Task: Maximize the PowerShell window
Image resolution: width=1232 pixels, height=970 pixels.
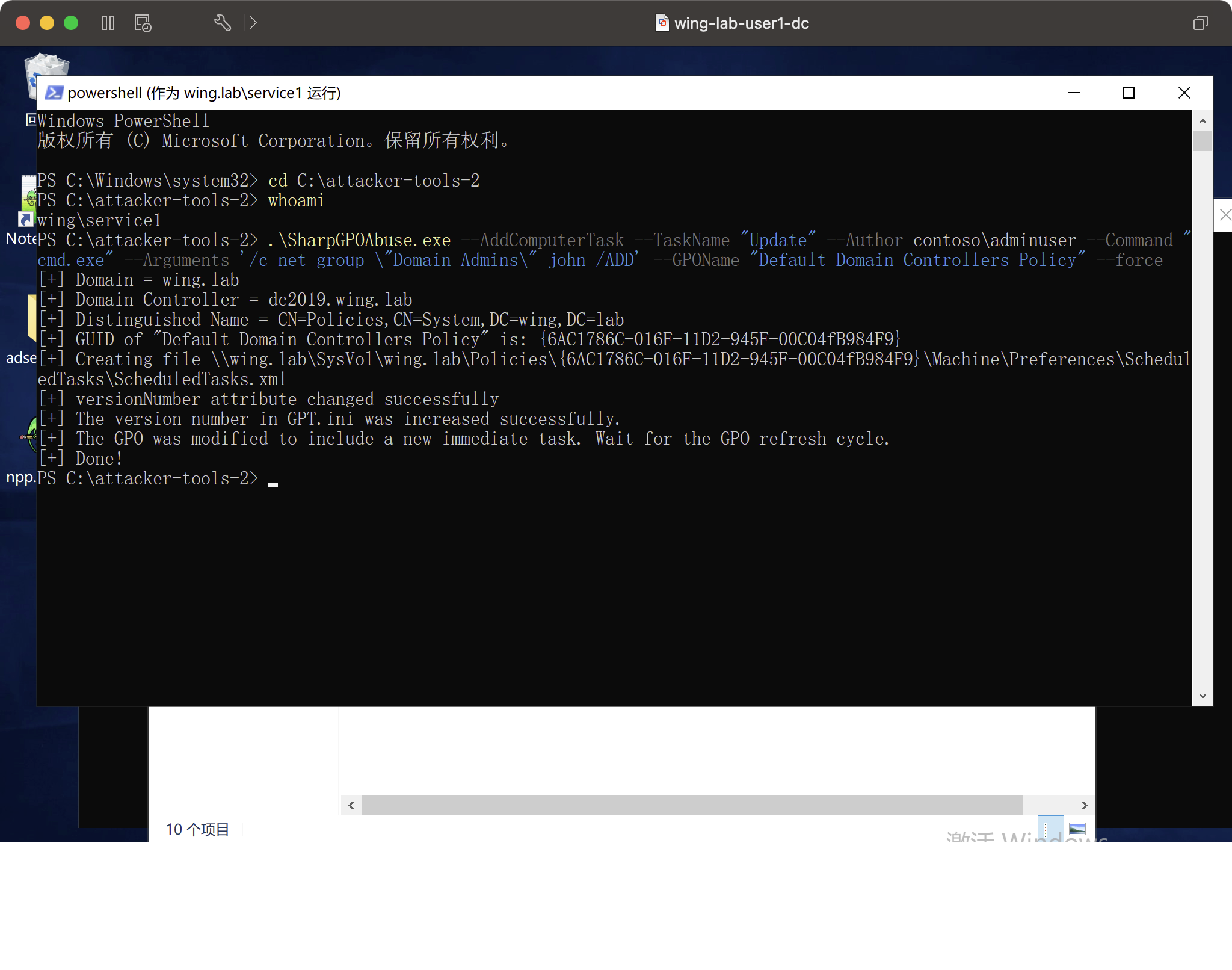Action: pyautogui.click(x=1129, y=93)
